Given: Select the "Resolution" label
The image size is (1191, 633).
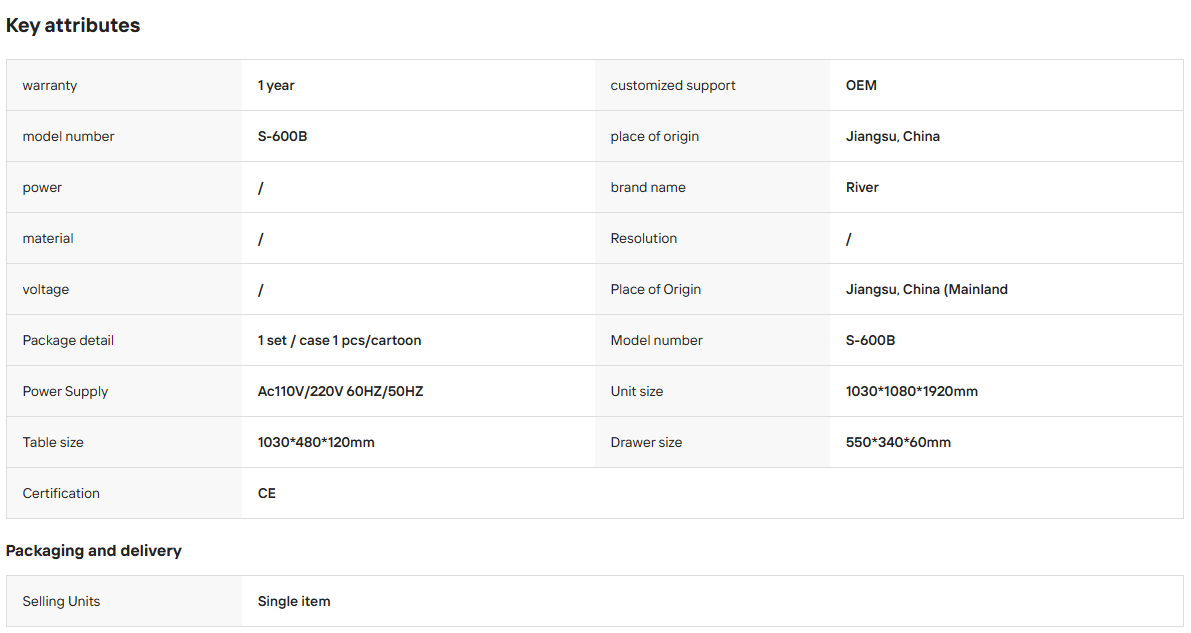Looking at the screenshot, I should tap(643, 238).
